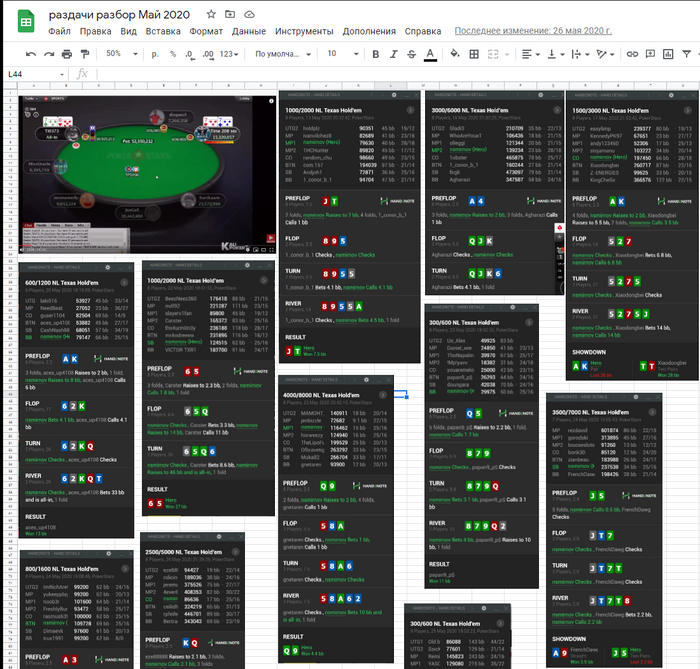Viewport: 700px width, 669px height.
Task: Click the 3000/6000 NL Texas Hold'em title
Action: [x=470, y=110]
